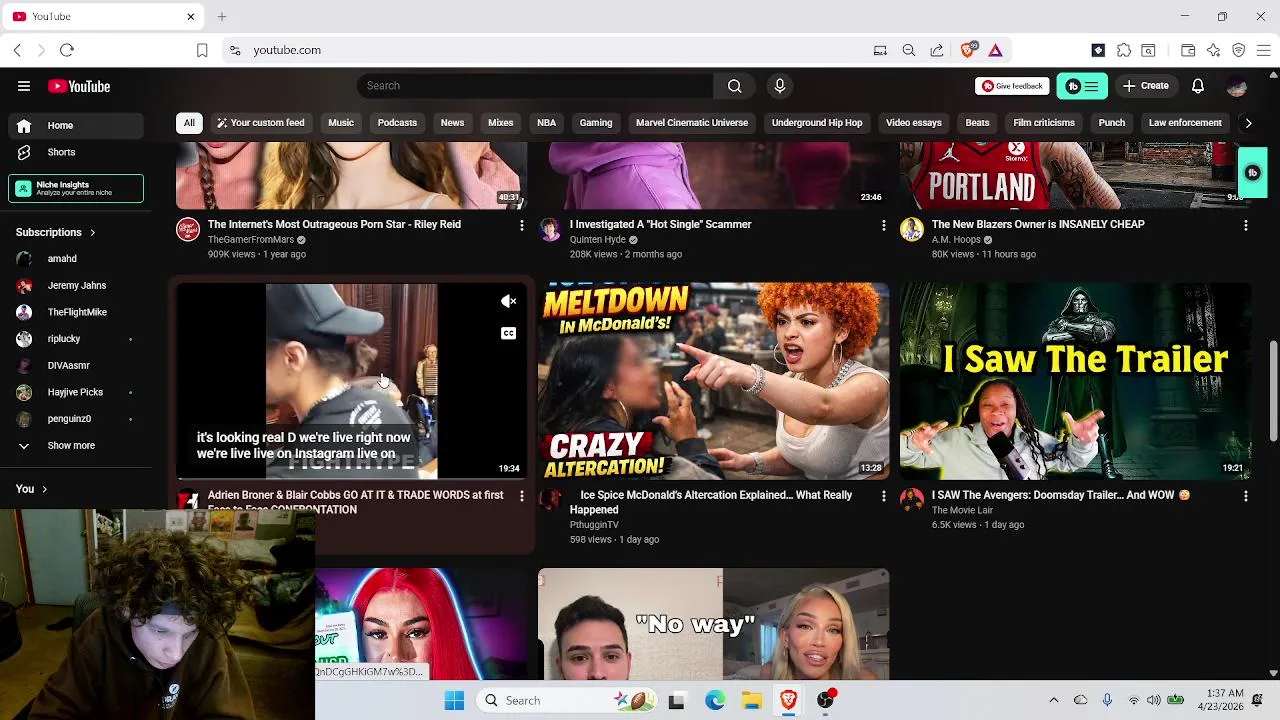
Task: Show hidden system tray icons
Action: (x=1053, y=700)
